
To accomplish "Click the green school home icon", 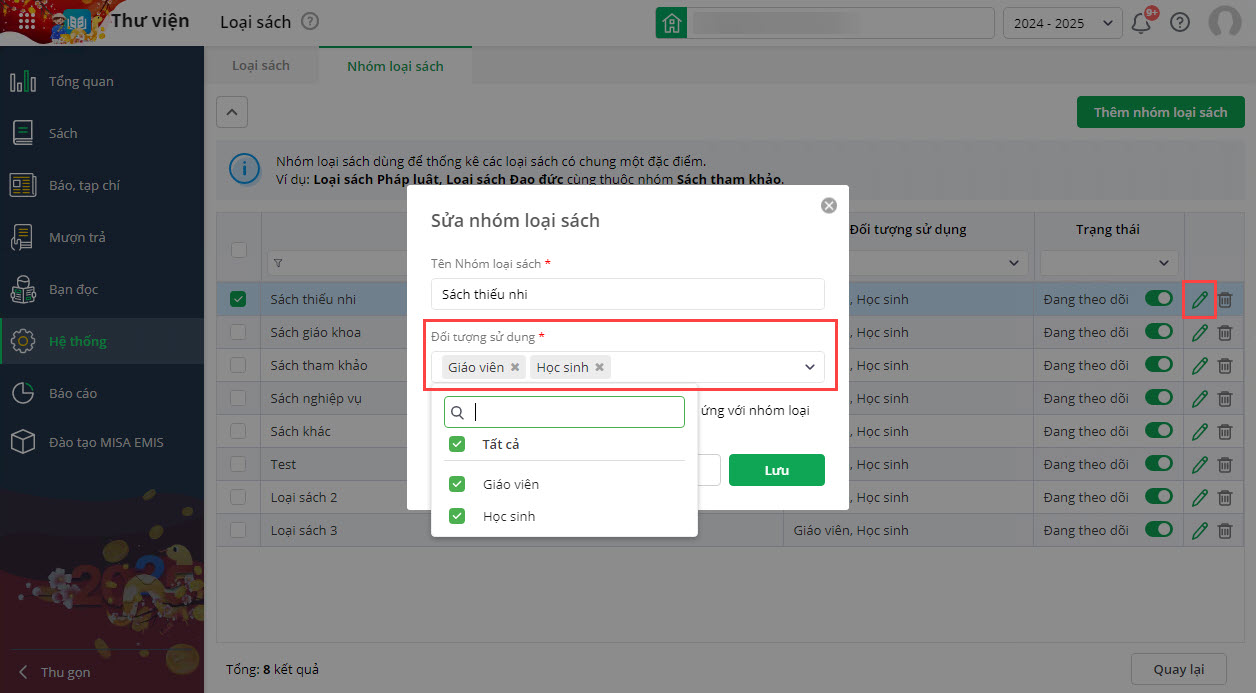I will [671, 23].
